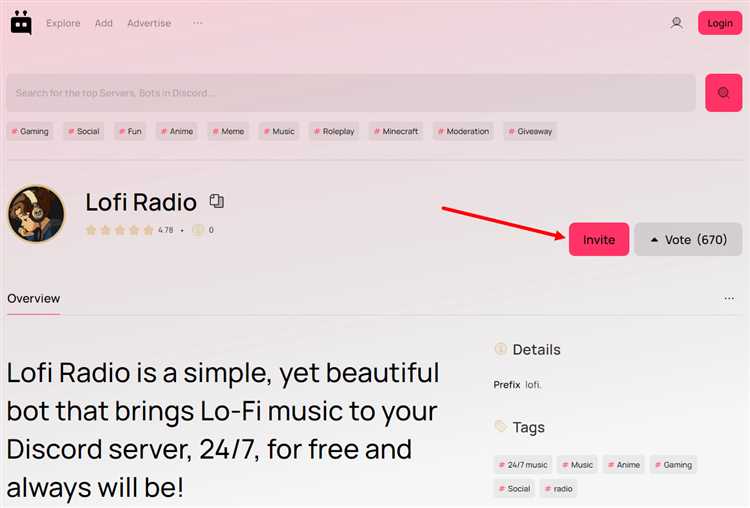Click the Gaming tag in Tags section
This screenshot has width=750, height=508.
pos(673,464)
